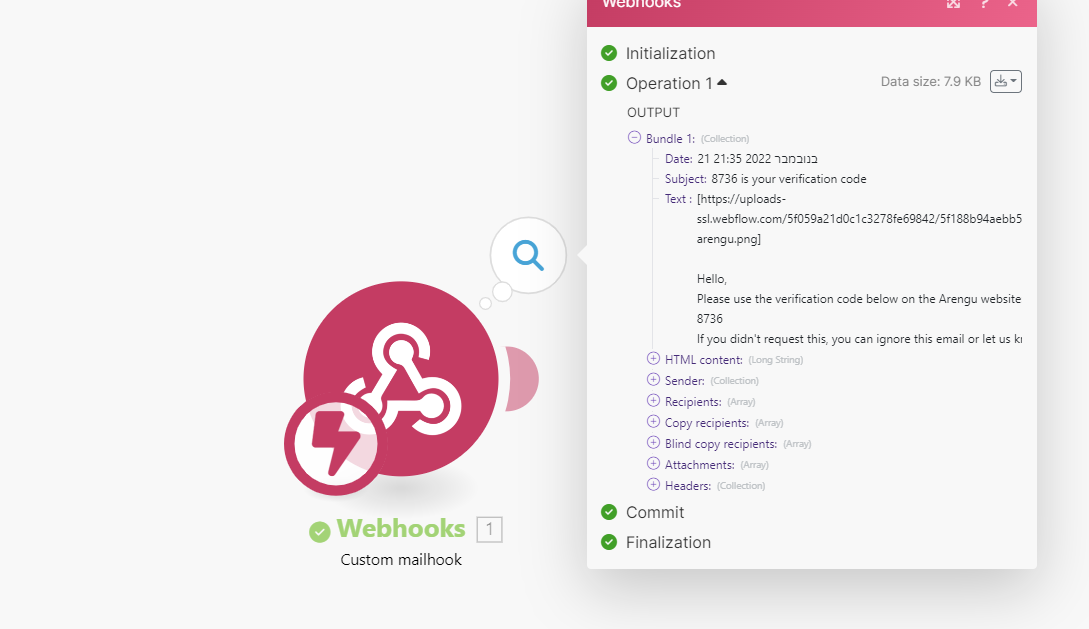Click the Webhooks module name label
This screenshot has height=629, width=1089.
pos(401,529)
